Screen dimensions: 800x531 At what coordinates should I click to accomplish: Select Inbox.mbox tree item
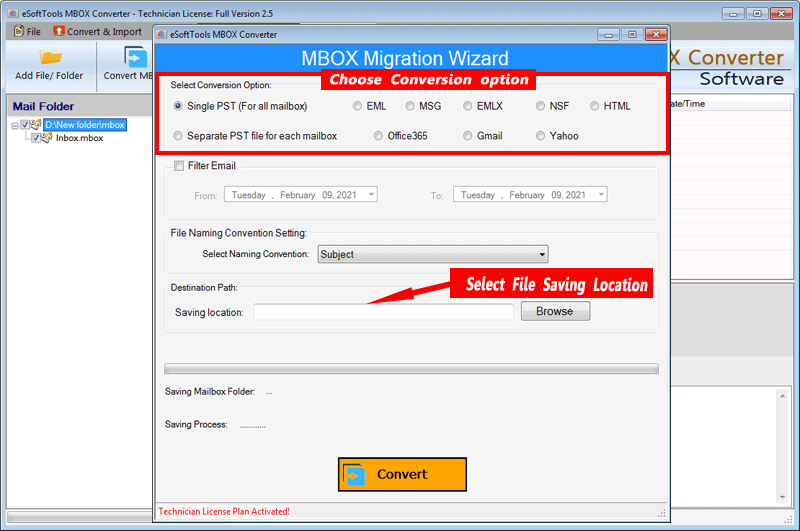coord(80,138)
